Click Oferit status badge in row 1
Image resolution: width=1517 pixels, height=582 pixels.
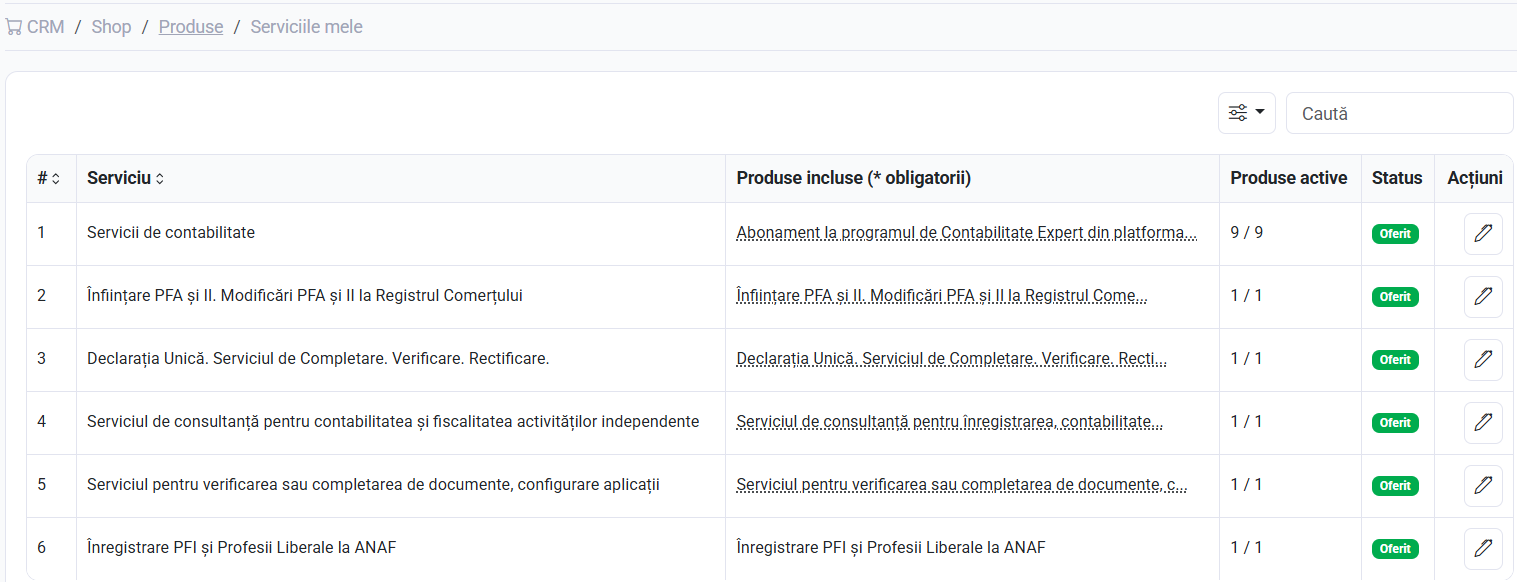(1395, 234)
